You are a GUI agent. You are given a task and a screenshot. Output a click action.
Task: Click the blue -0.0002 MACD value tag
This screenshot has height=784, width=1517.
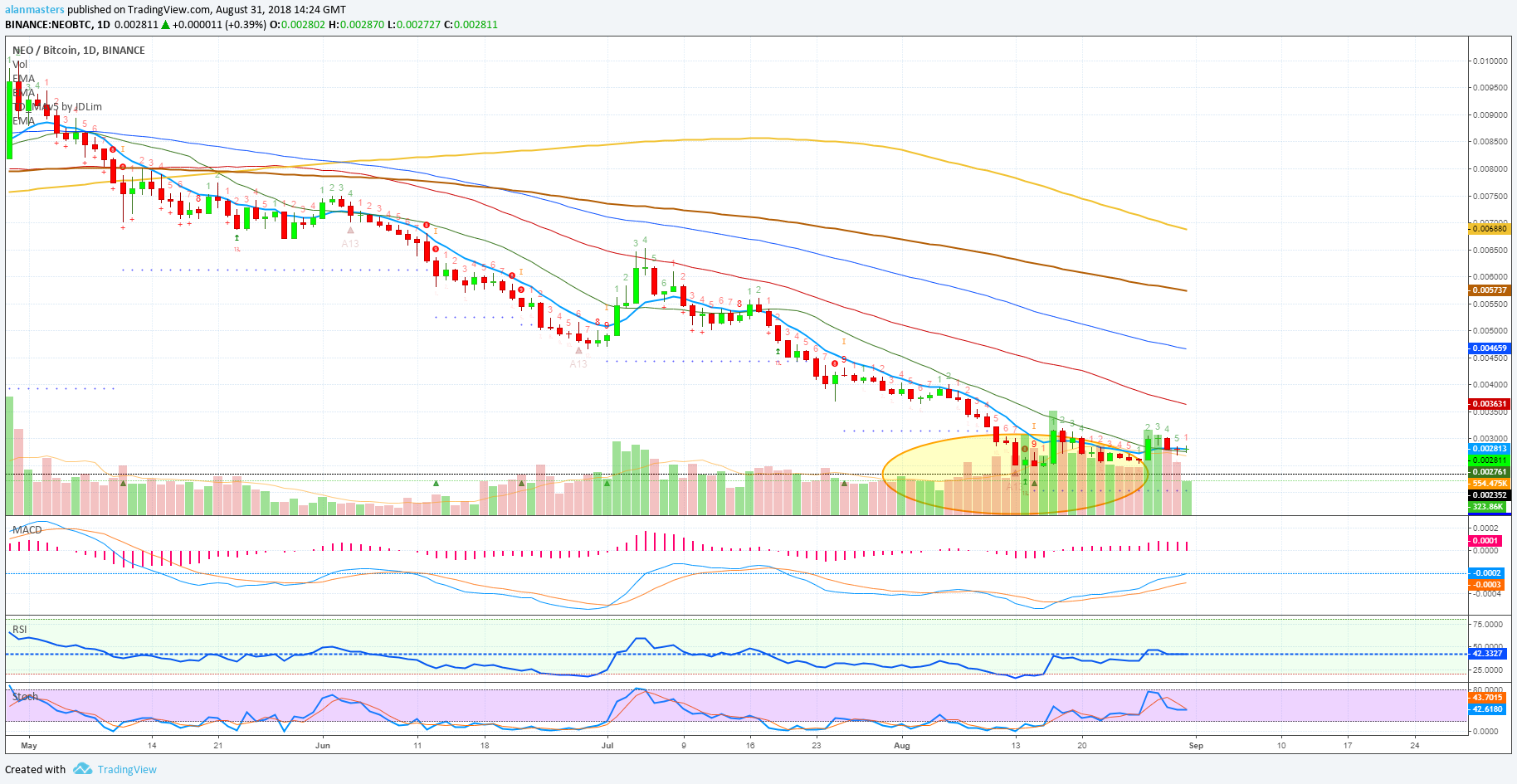pyautogui.click(x=1485, y=572)
